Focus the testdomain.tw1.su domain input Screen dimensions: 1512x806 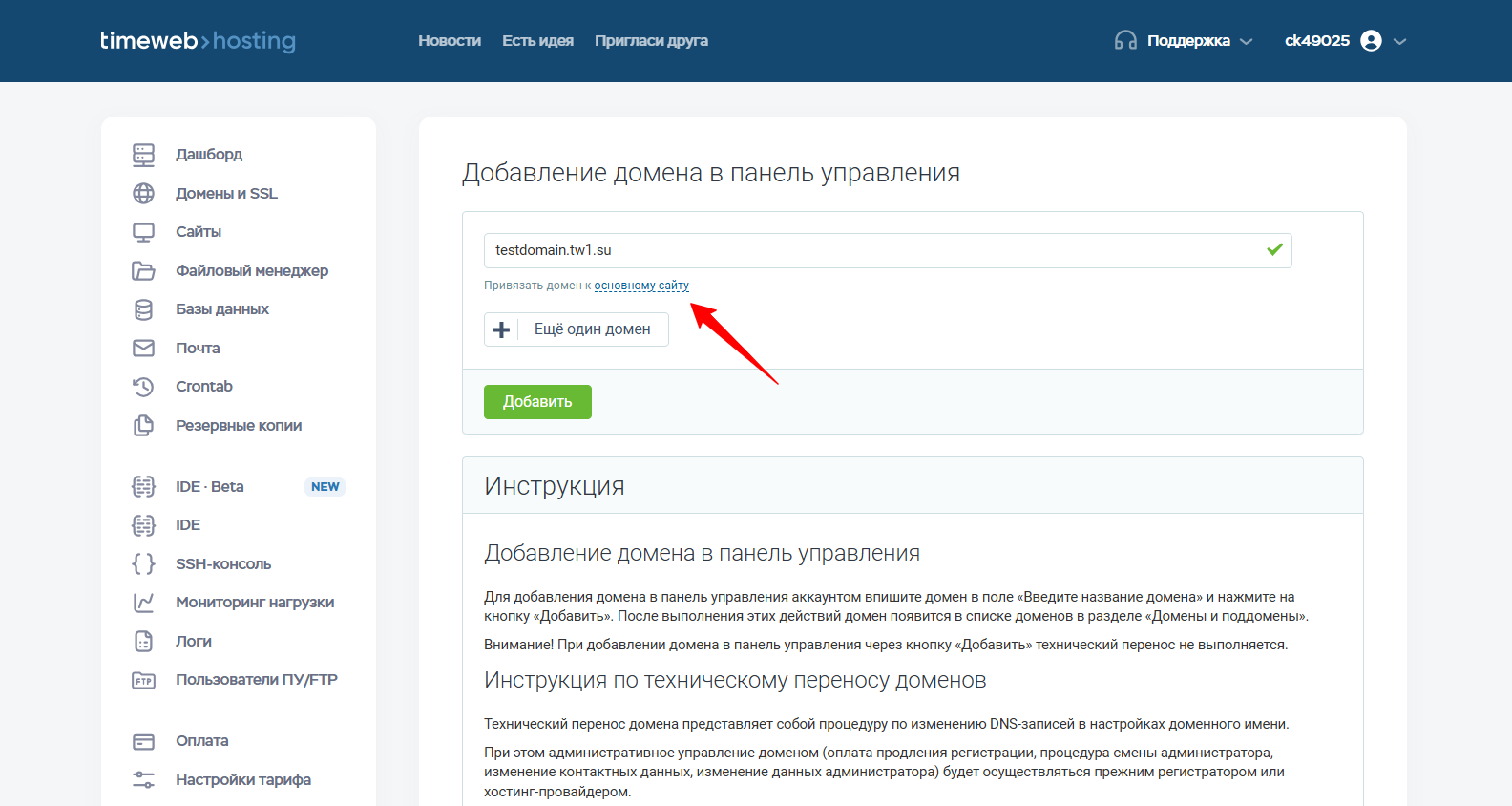pos(888,250)
